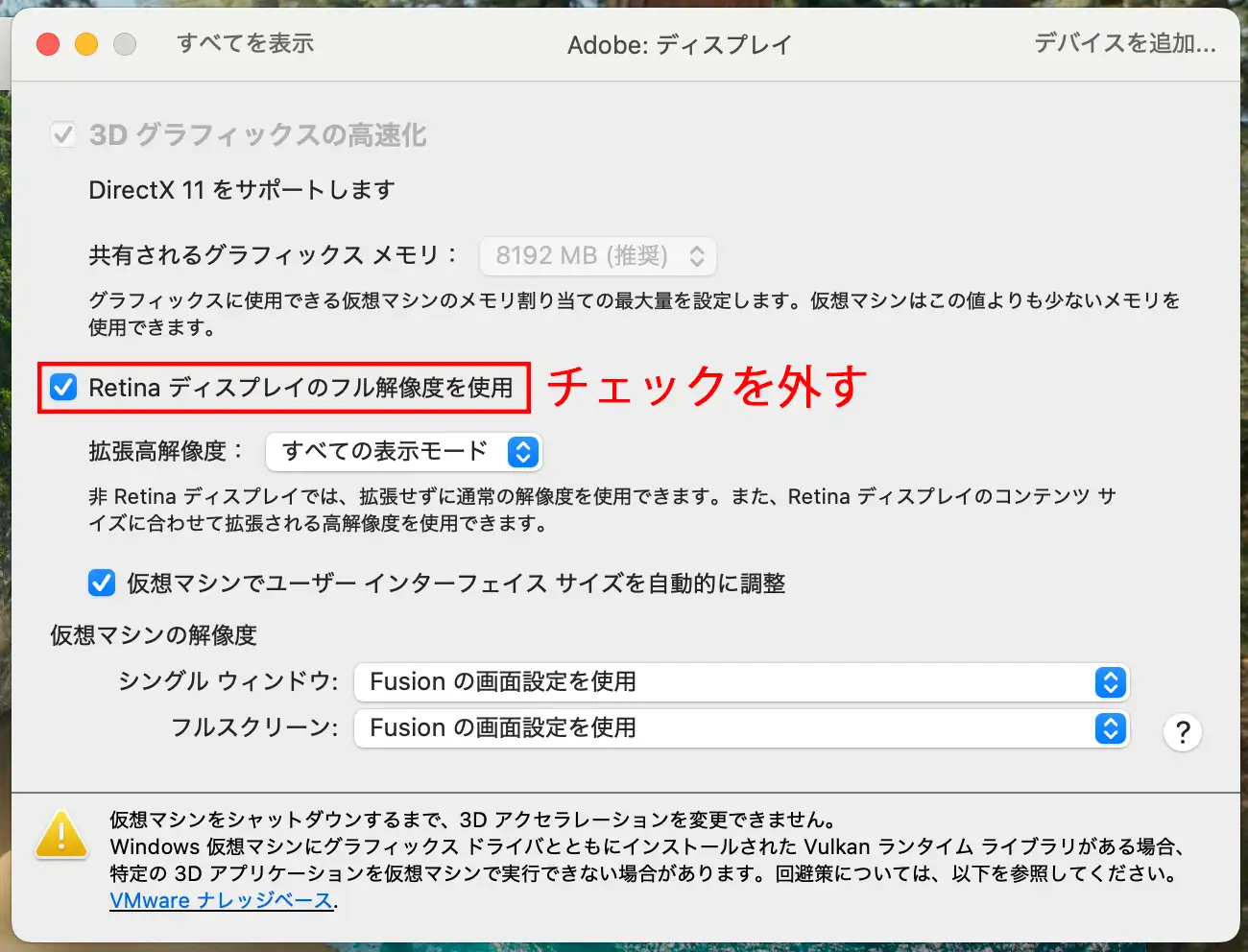Click すべてを表示 in the toolbar

[246, 44]
